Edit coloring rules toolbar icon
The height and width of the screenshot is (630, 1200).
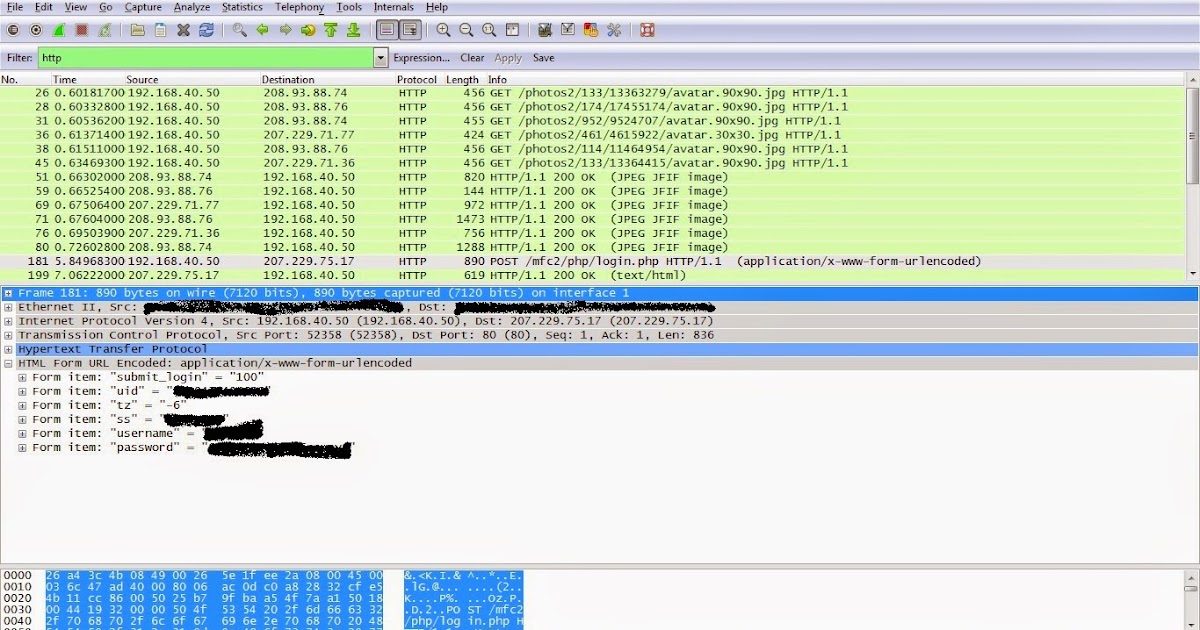click(x=591, y=30)
